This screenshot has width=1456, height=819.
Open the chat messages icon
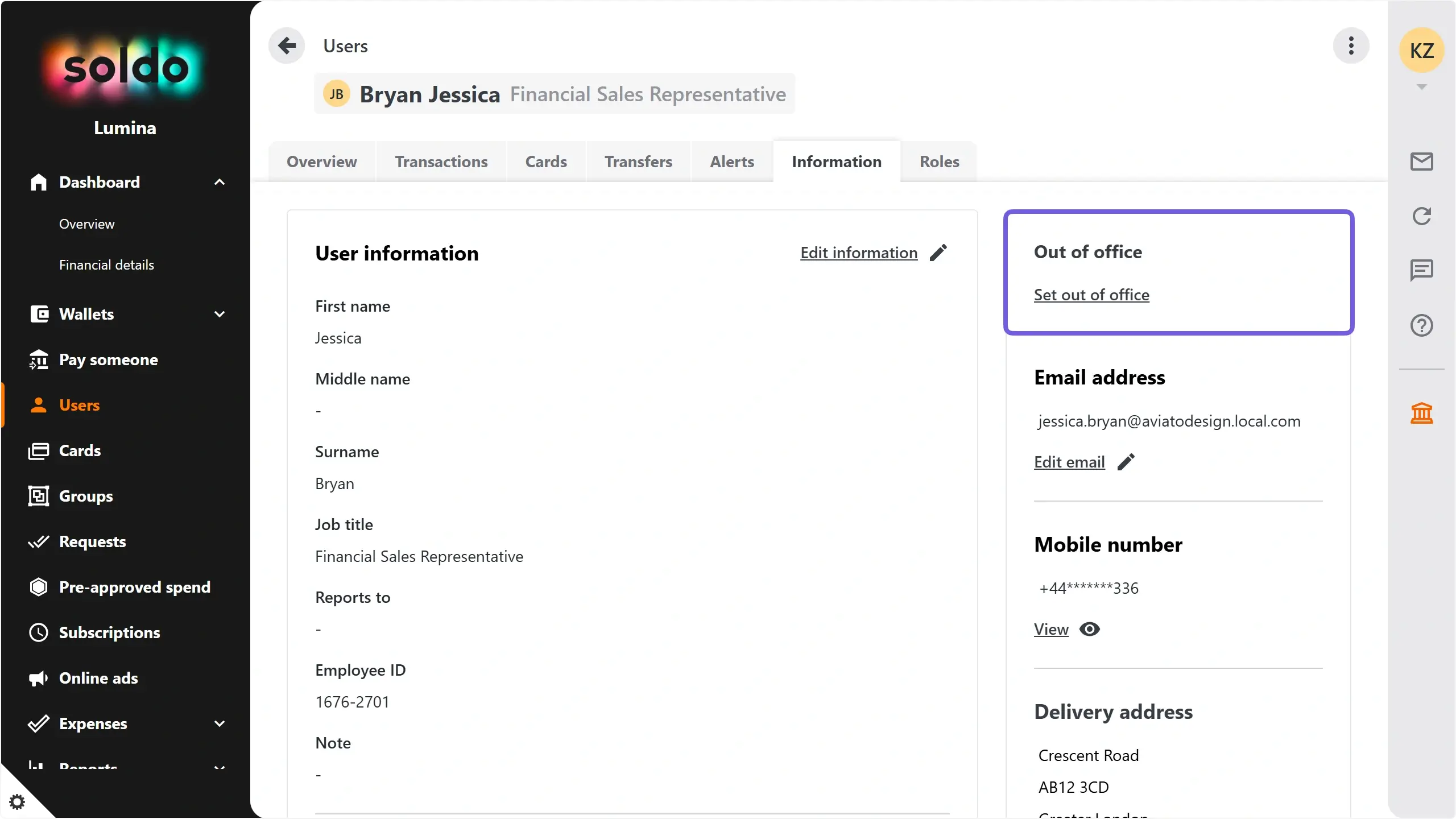[1421, 271]
